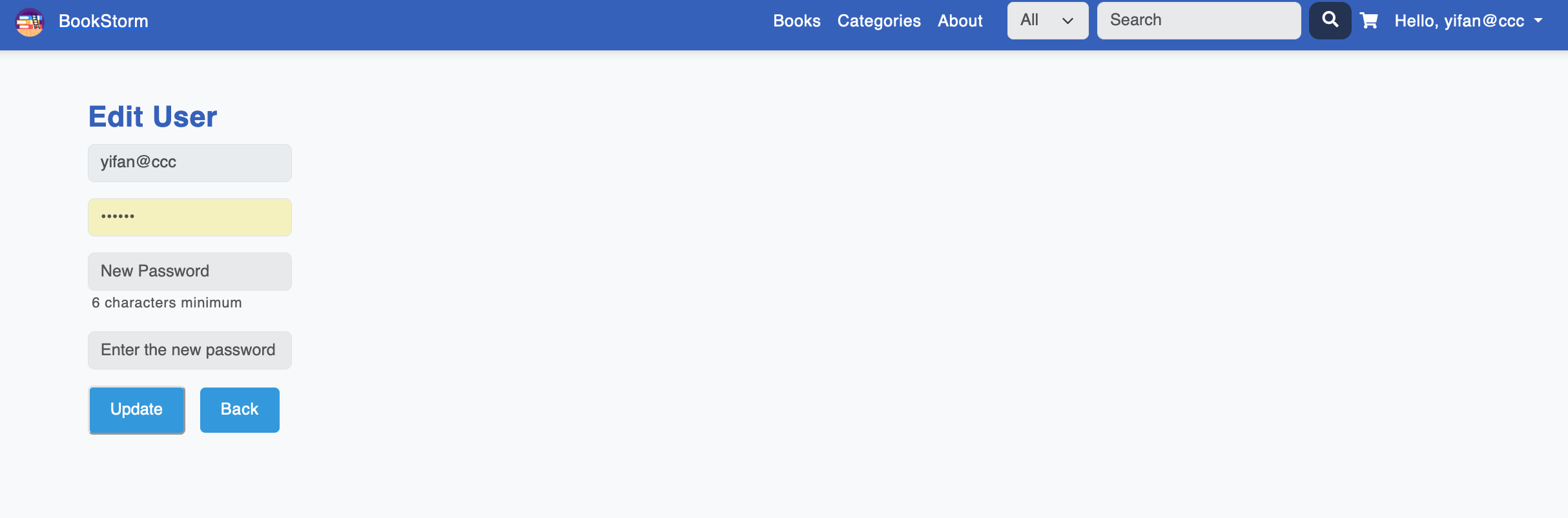Click the 6 characters minimum hint
Screen dimensions: 1568x518
click(167, 303)
